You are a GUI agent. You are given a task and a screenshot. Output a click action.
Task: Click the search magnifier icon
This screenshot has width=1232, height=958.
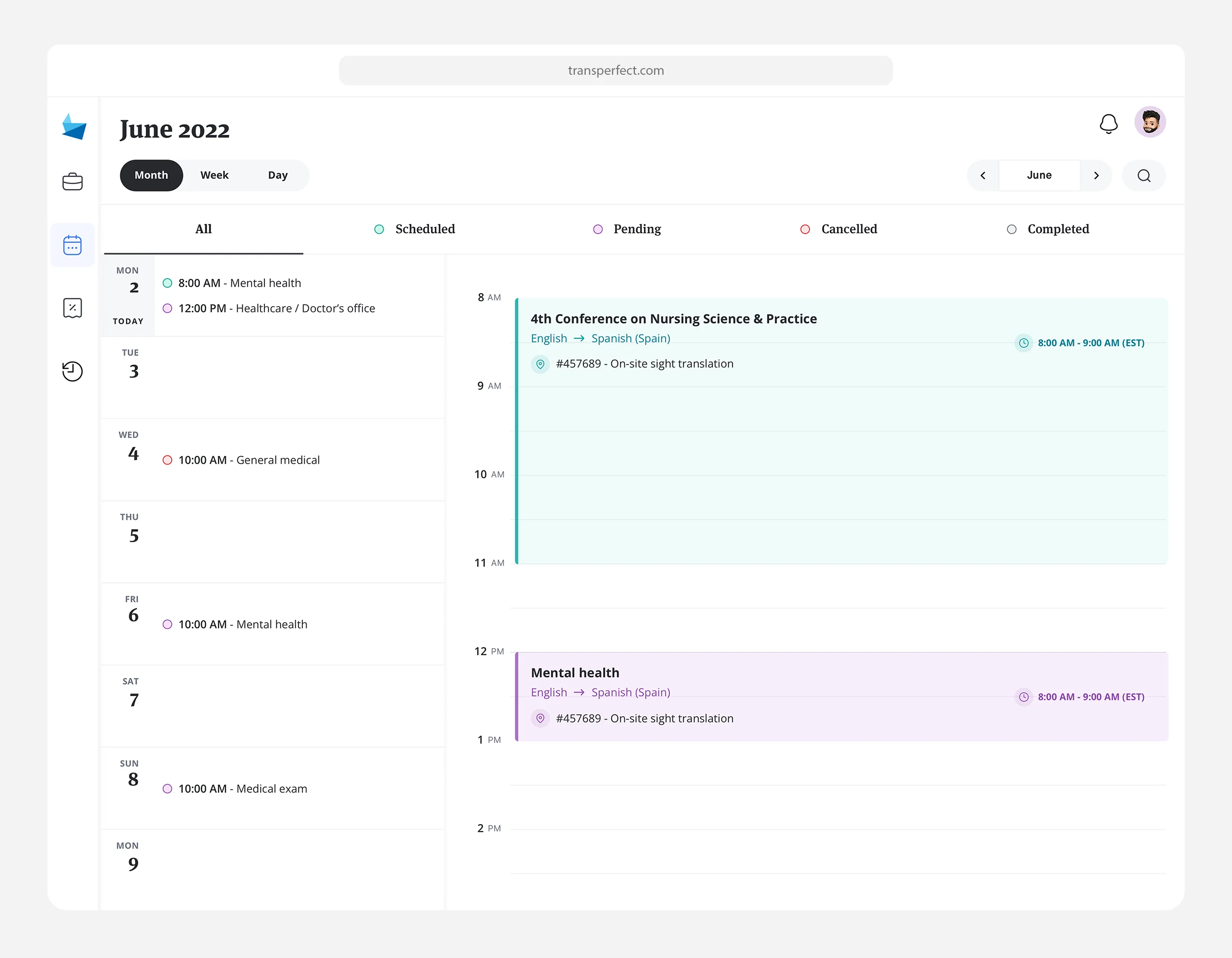1144,176
